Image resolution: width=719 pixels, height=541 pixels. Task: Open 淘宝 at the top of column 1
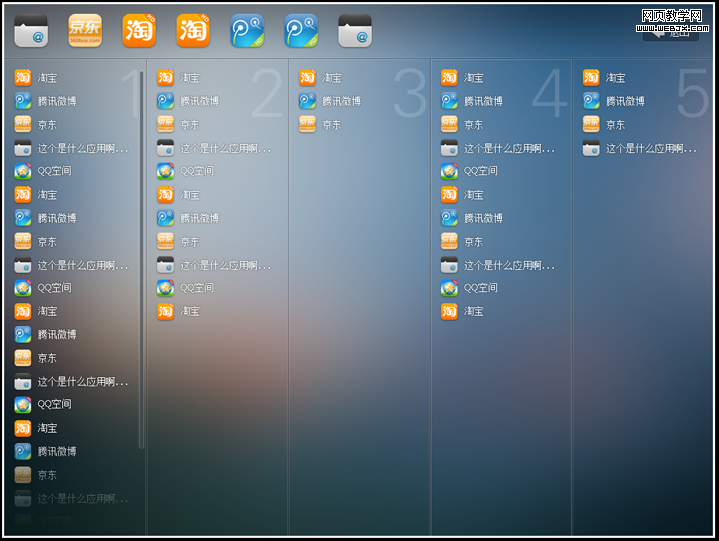click(48, 78)
